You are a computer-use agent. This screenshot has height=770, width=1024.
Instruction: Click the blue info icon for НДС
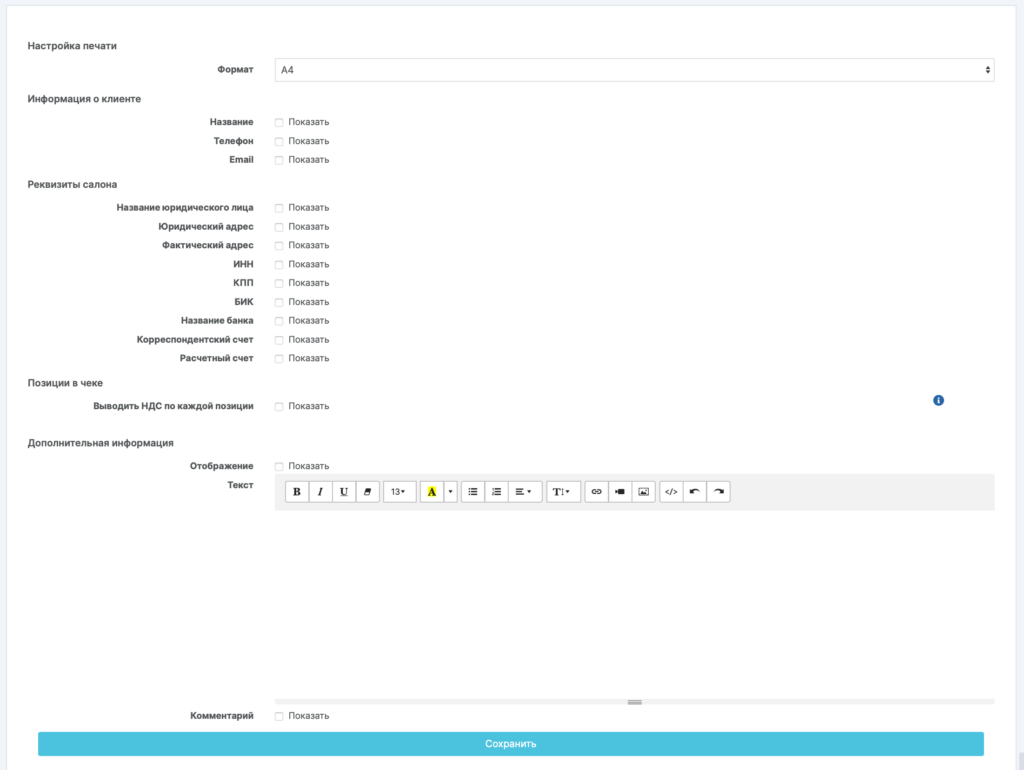939,400
